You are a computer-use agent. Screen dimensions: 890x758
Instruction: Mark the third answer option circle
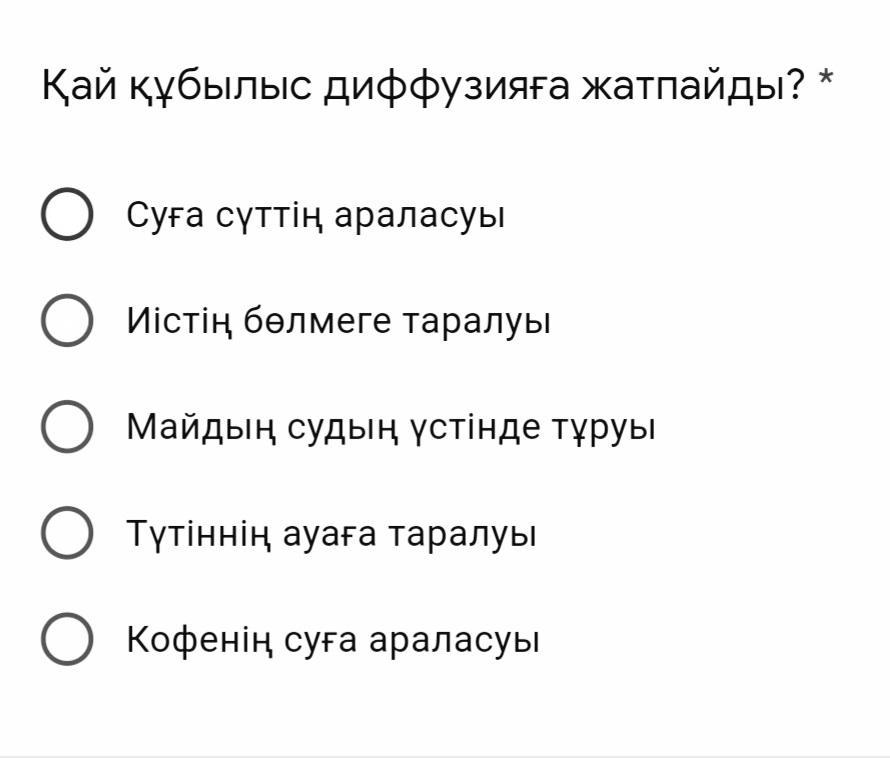pos(67,426)
